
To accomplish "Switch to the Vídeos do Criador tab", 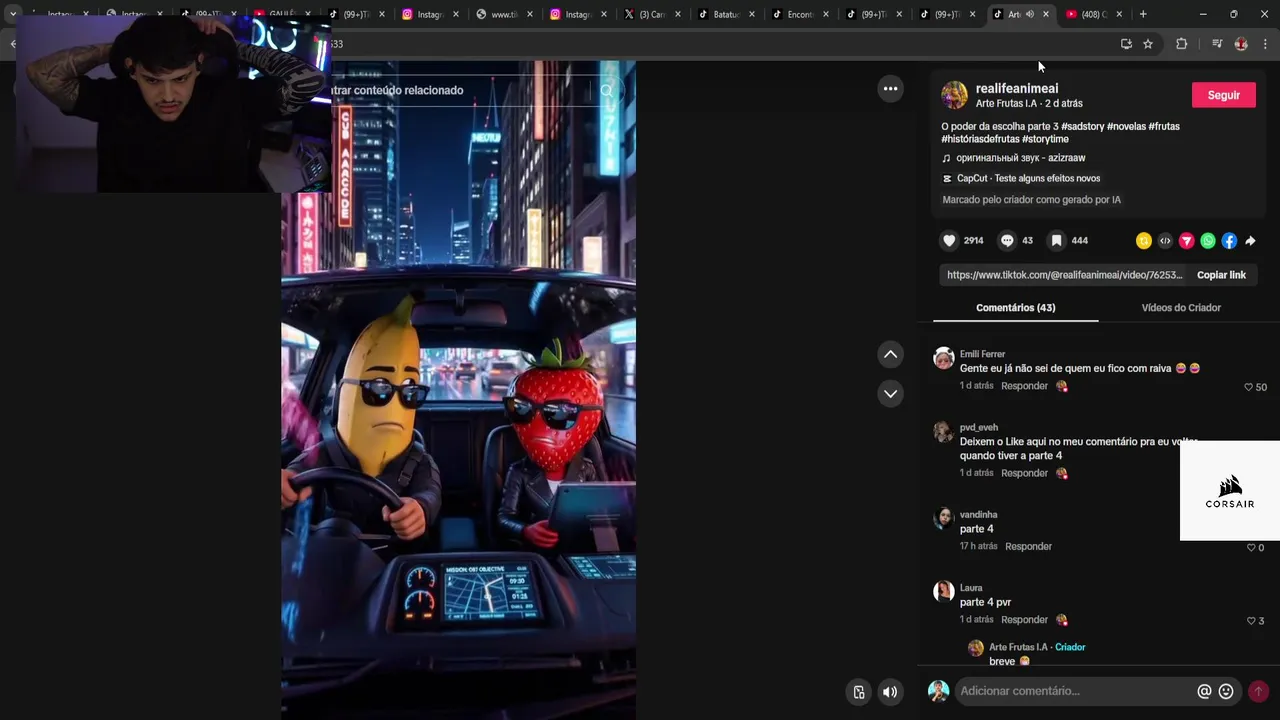I will (x=1181, y=308).
